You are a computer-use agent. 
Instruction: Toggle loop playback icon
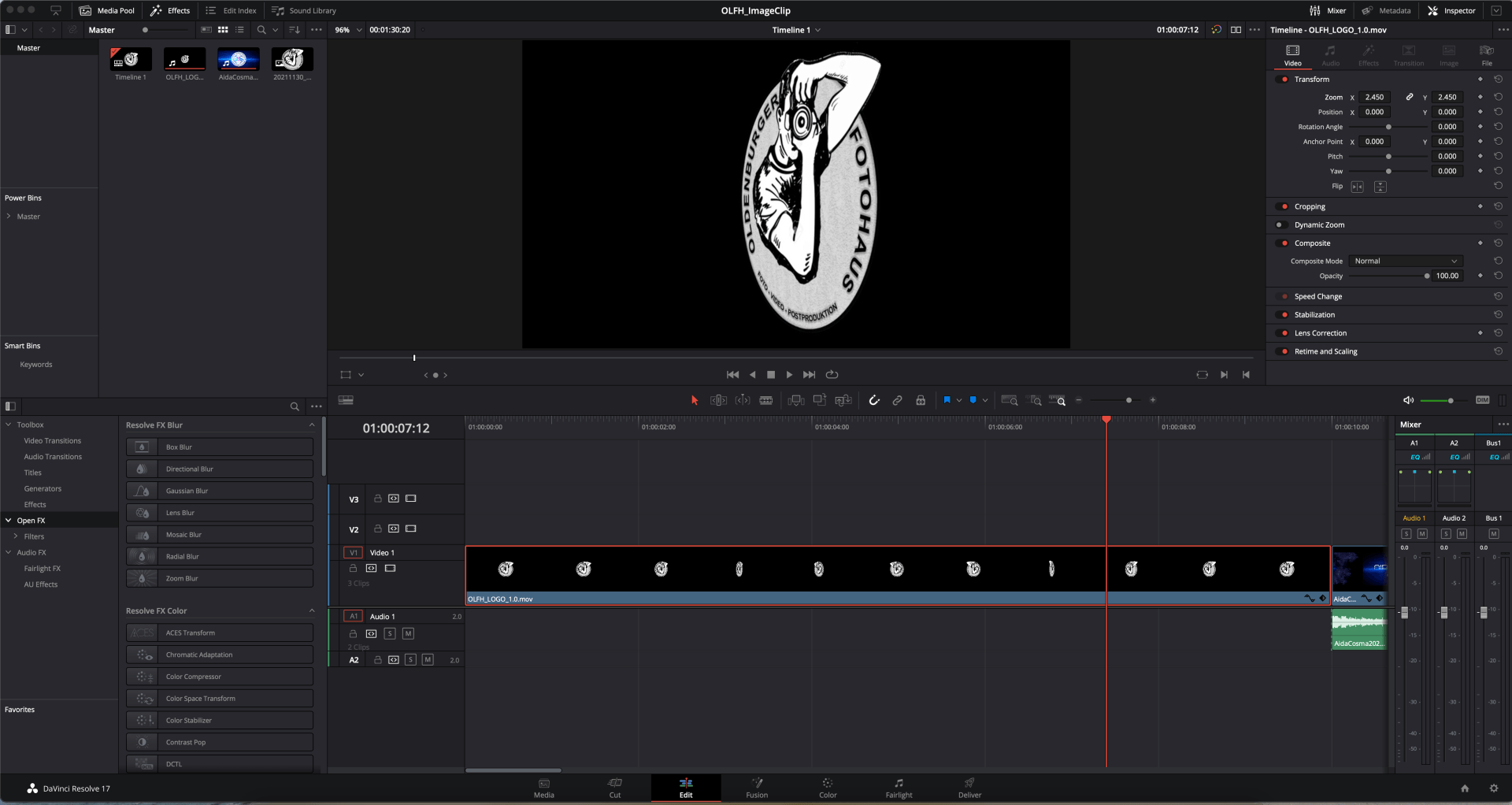click(x=832, y=375)
